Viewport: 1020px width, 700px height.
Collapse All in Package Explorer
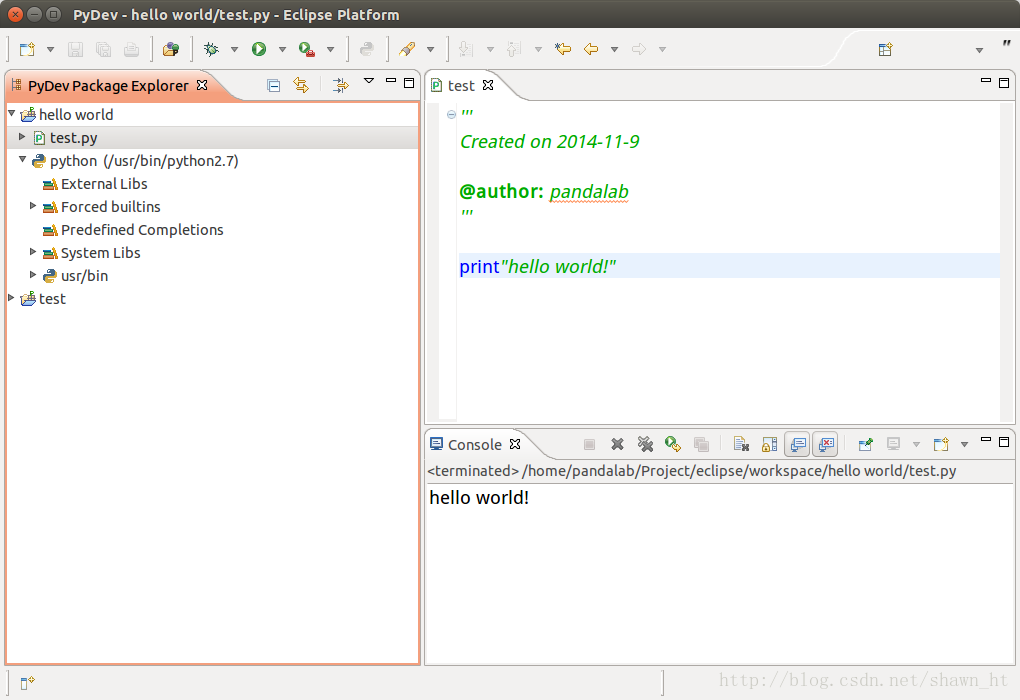[274, 85]
